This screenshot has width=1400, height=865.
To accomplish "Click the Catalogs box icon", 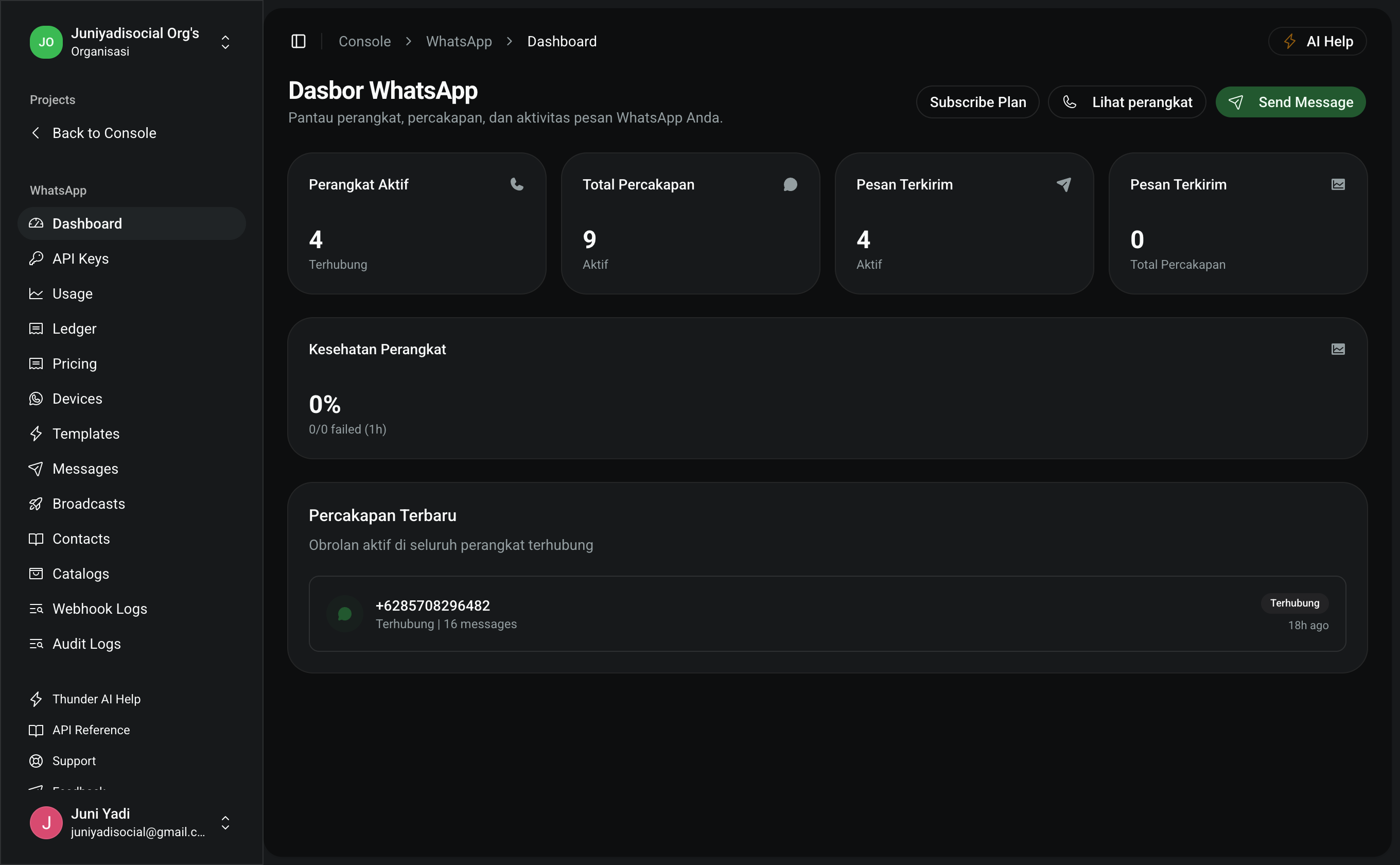I will pyautogui.click(x=36, y=574).
